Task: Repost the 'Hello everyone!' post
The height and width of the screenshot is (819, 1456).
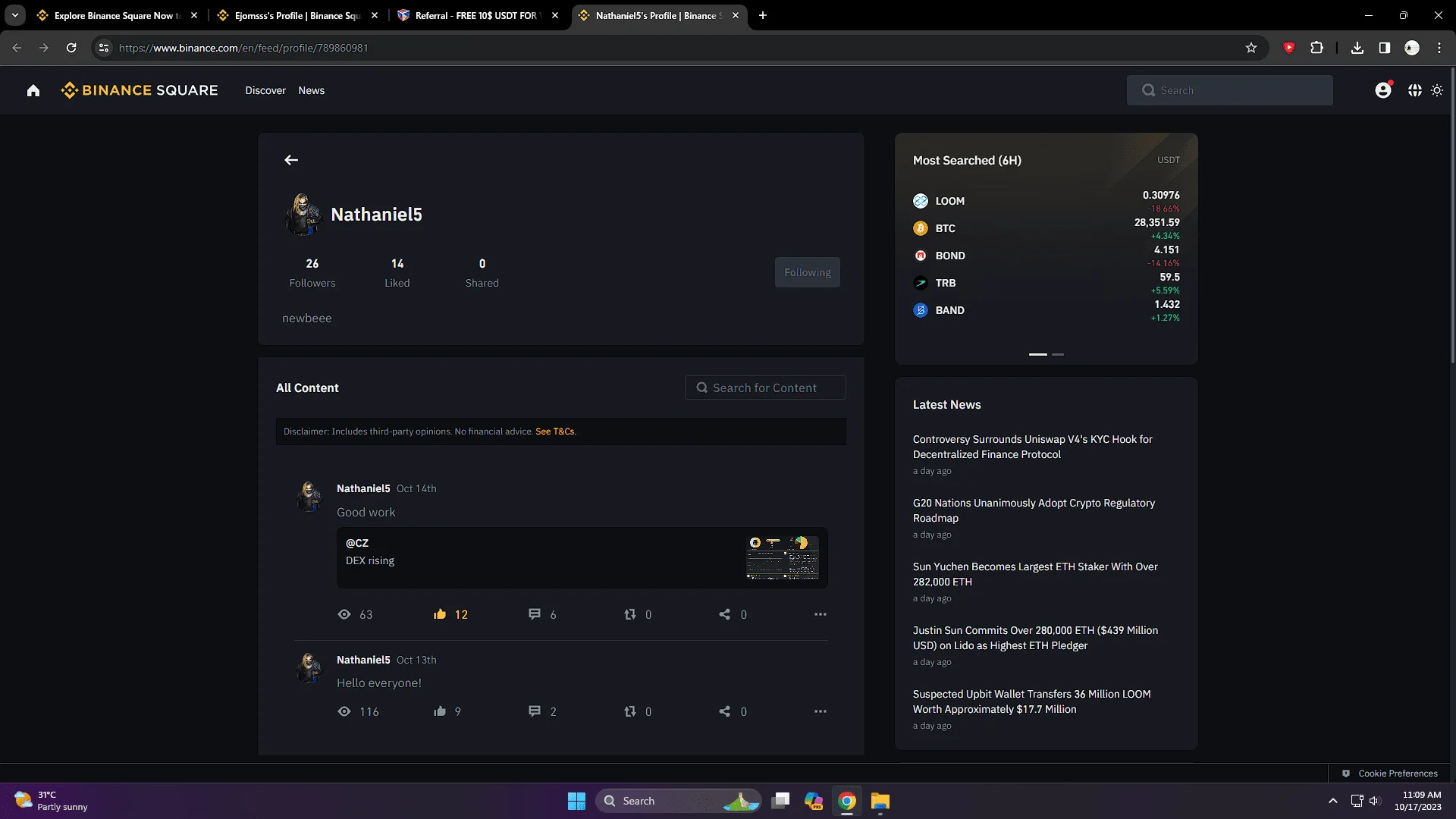Action: coord(630,711)
